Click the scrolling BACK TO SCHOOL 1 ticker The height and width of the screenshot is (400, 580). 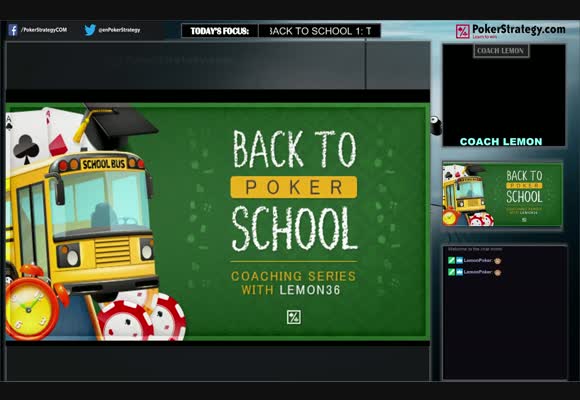click(x=320, y=31)
